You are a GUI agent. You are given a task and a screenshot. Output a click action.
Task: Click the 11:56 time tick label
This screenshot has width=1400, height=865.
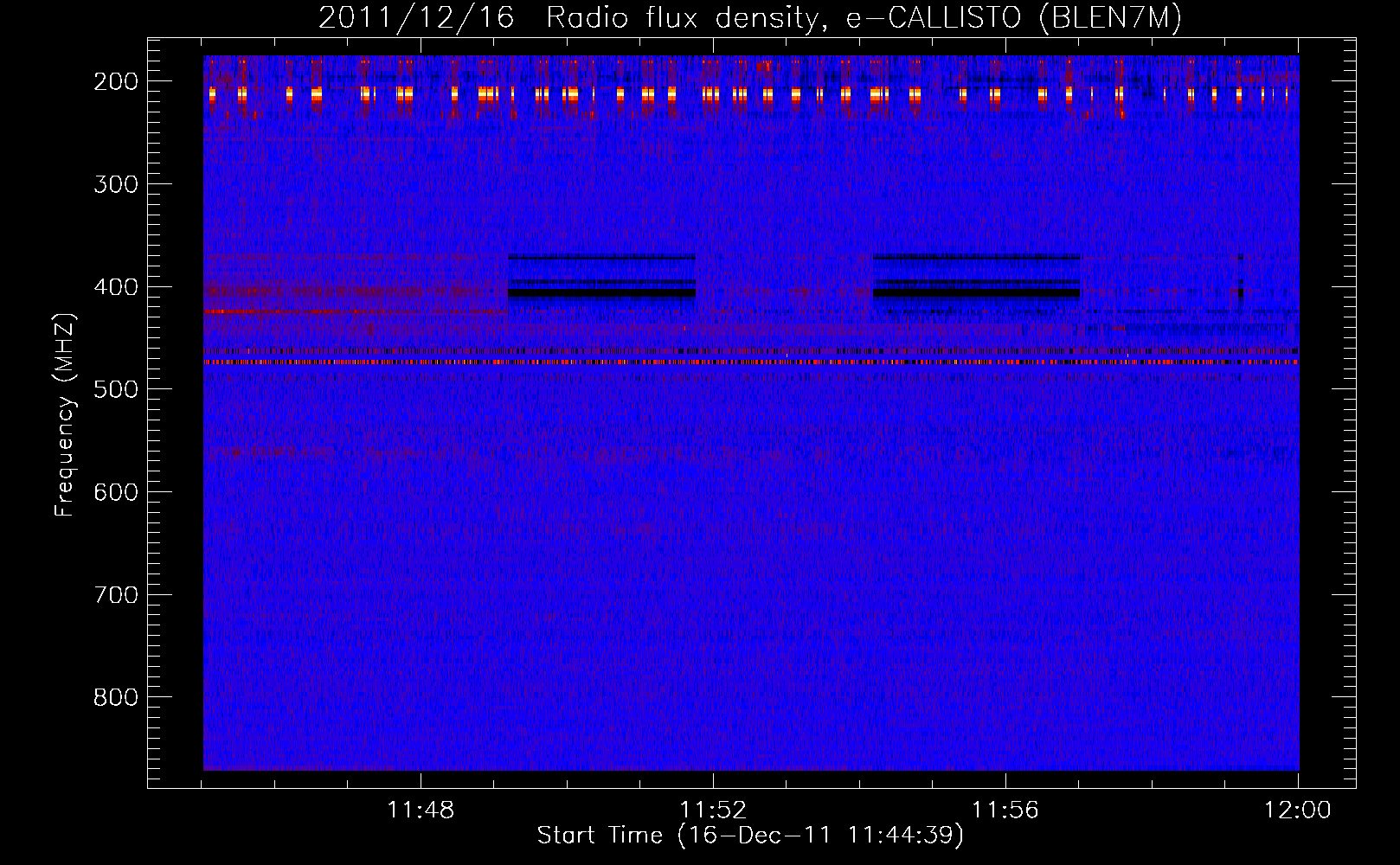pyautogui.click(x=1005, y=811)
